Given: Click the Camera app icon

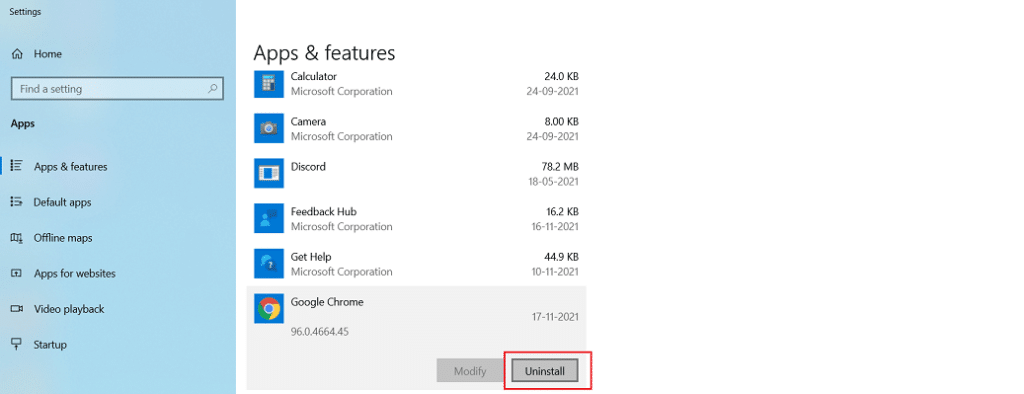Looking at the screenshot, I should tap(268, 128).
